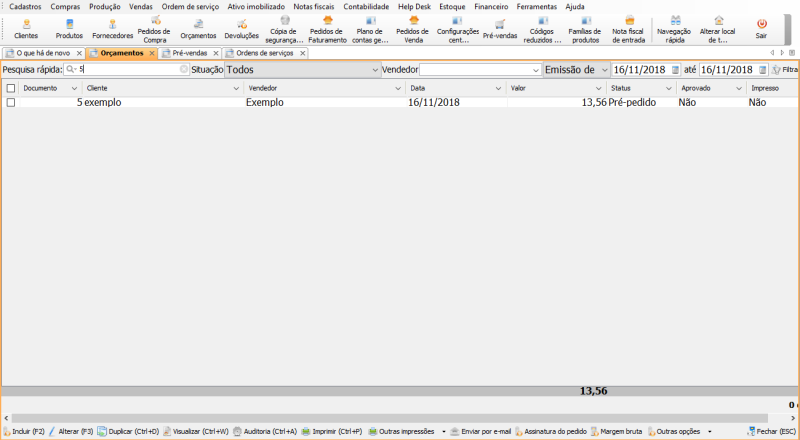Toggle the select-all checkbox in table header

click(11, 88)
